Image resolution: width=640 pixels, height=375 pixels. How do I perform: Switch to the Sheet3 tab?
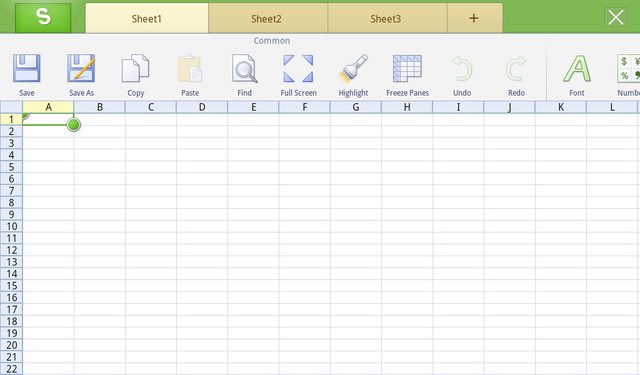pyautogui.click(x=387, y=18)
